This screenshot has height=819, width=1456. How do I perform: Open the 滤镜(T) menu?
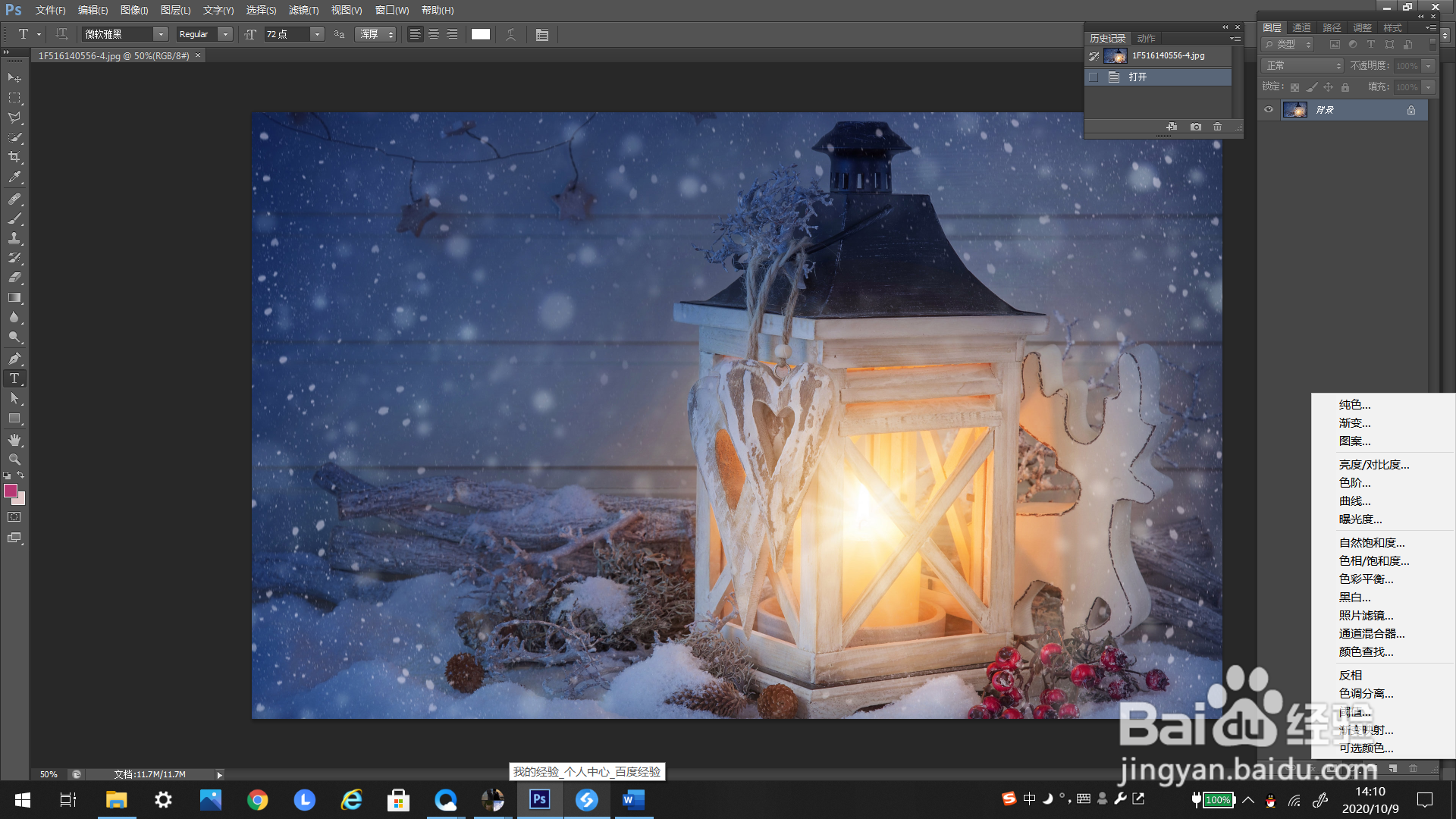point(303,11)
